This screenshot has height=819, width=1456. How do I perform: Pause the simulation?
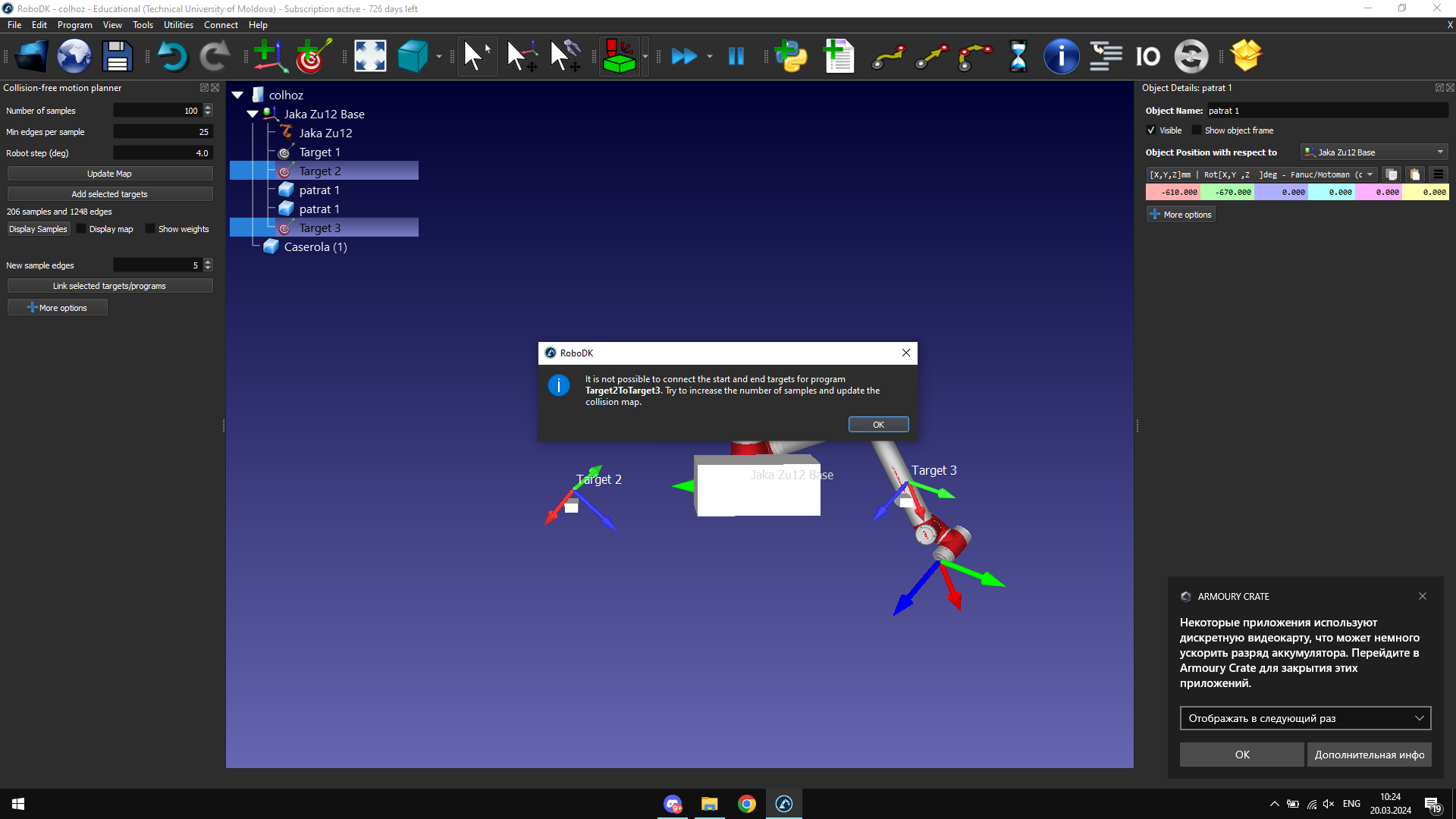pos(736,56)
